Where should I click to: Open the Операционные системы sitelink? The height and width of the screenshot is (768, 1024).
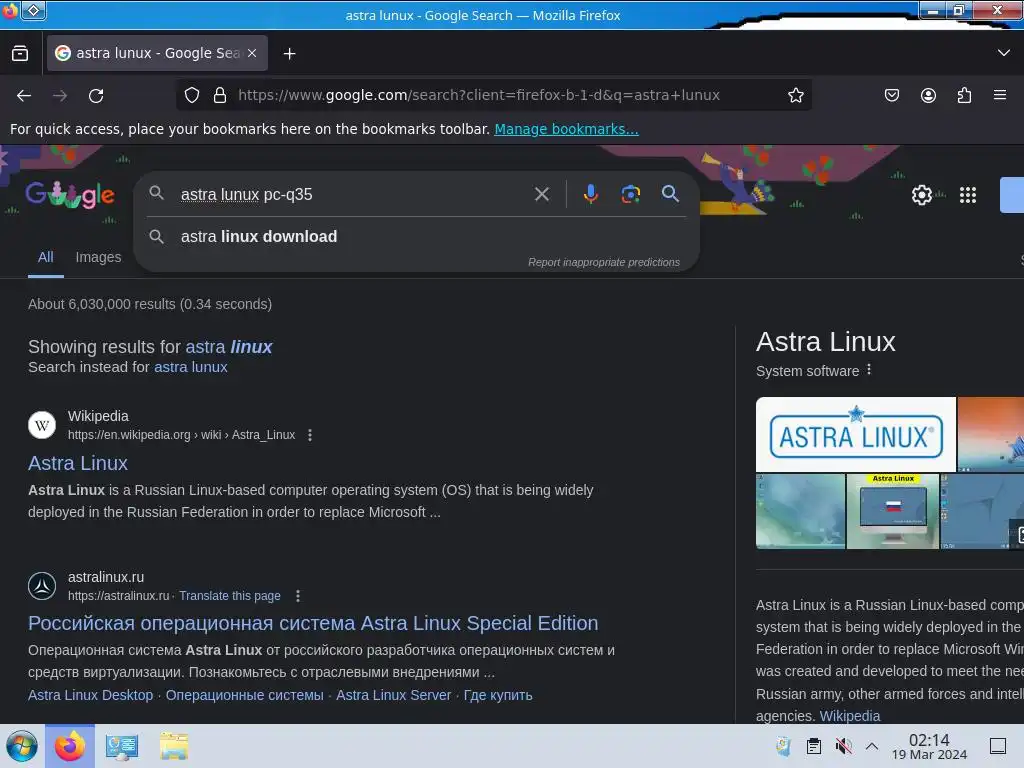pyautogui.click(x=244, y=695)
